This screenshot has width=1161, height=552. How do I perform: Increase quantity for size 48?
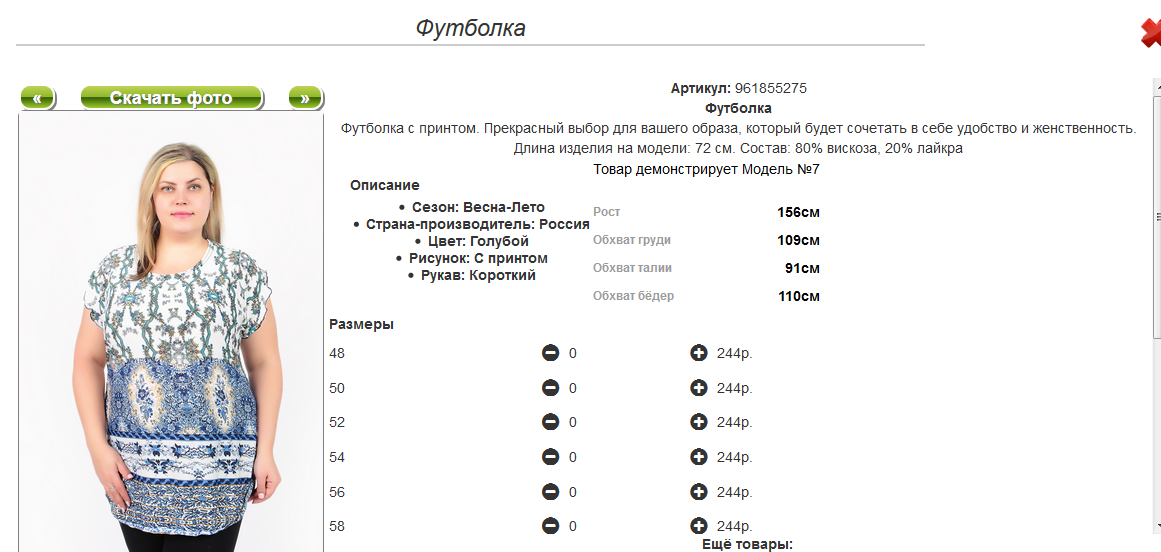tap(698, 353)
